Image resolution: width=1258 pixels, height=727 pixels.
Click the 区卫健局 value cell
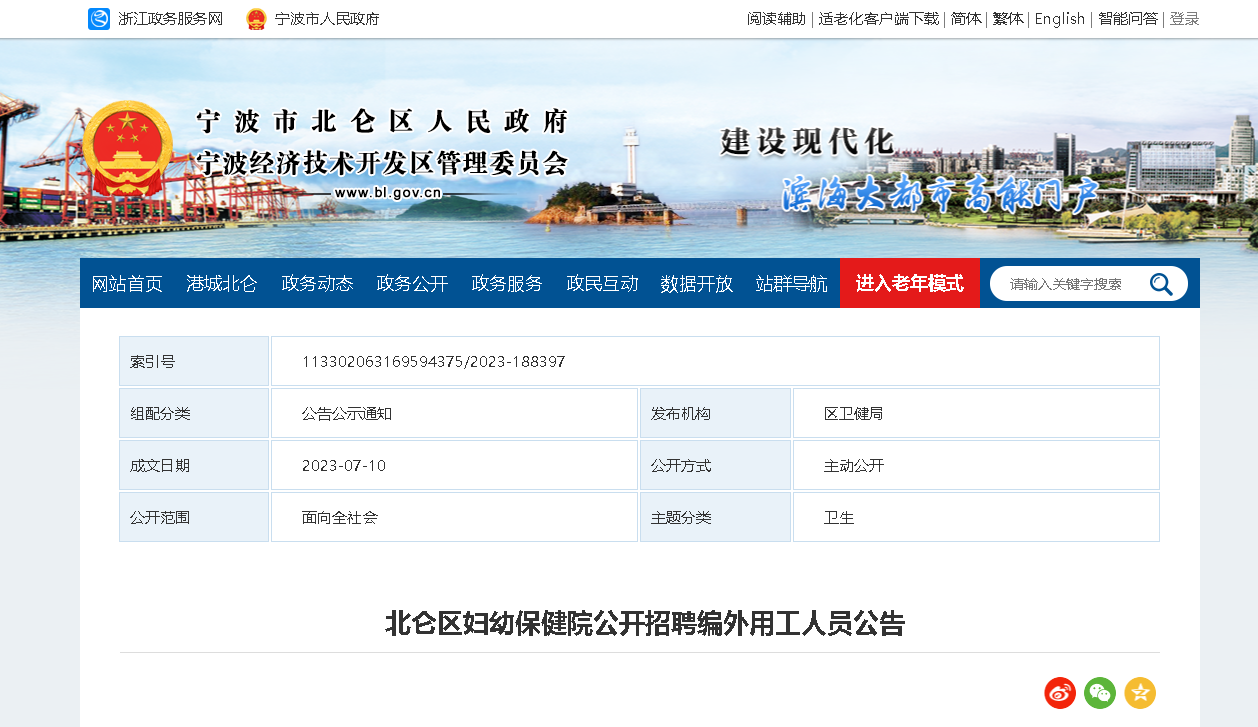point(976,413)
